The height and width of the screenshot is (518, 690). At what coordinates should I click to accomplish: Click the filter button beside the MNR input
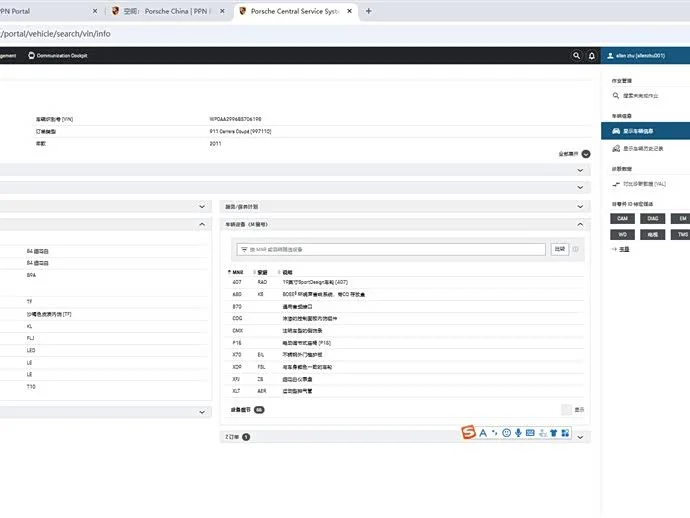560,249
